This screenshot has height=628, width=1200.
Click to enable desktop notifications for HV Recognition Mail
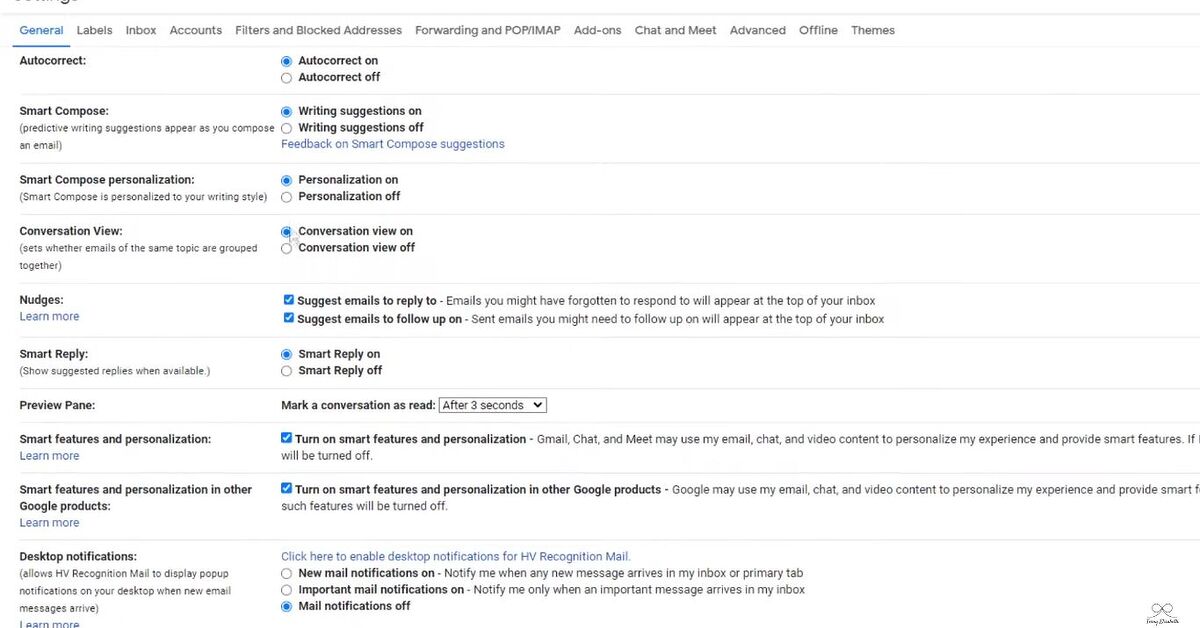pos(455,556)
